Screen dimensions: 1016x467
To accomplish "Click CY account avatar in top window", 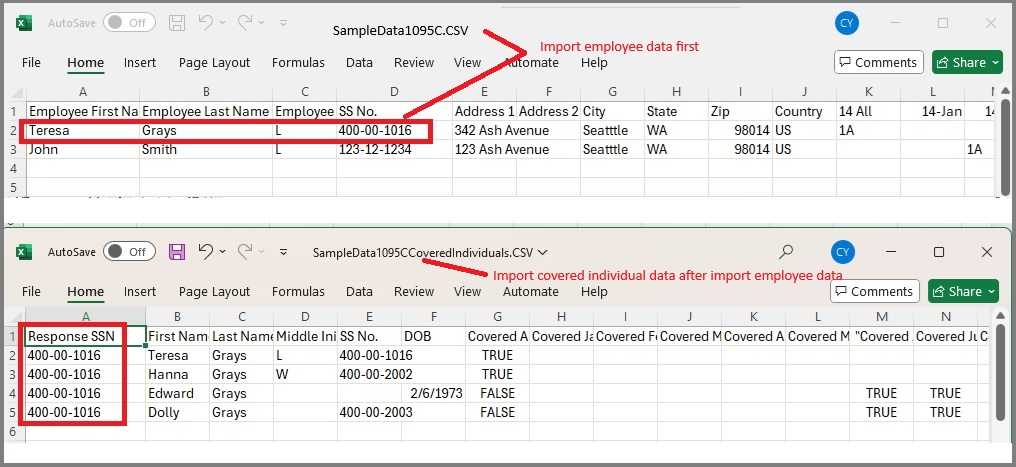I will click(846, 22).
